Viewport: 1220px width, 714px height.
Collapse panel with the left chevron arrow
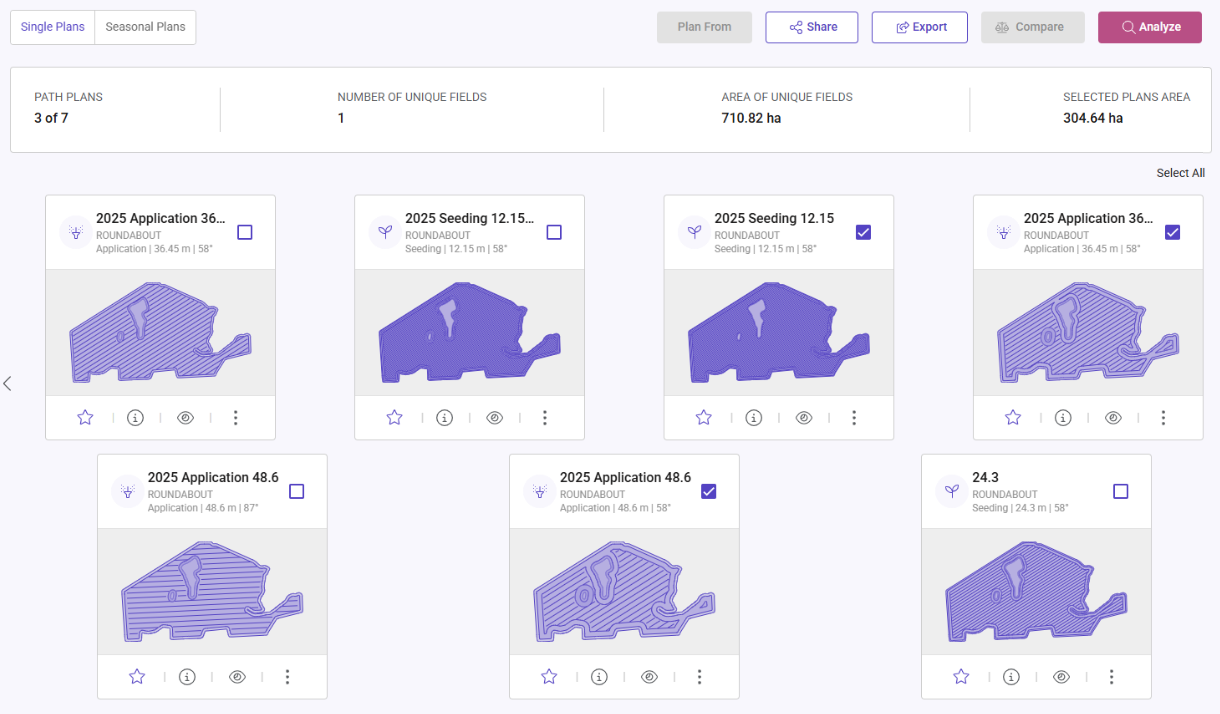(8, 383)
